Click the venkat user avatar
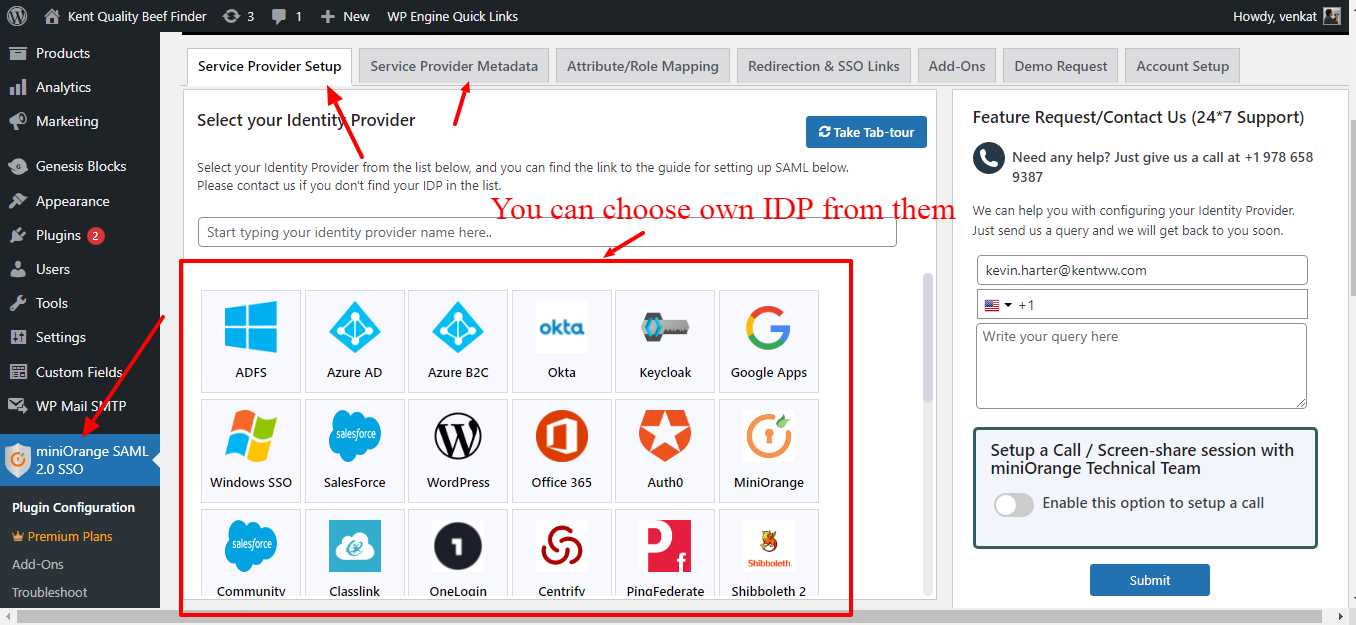The image size is (1356, 625). tap(1332, 16)
